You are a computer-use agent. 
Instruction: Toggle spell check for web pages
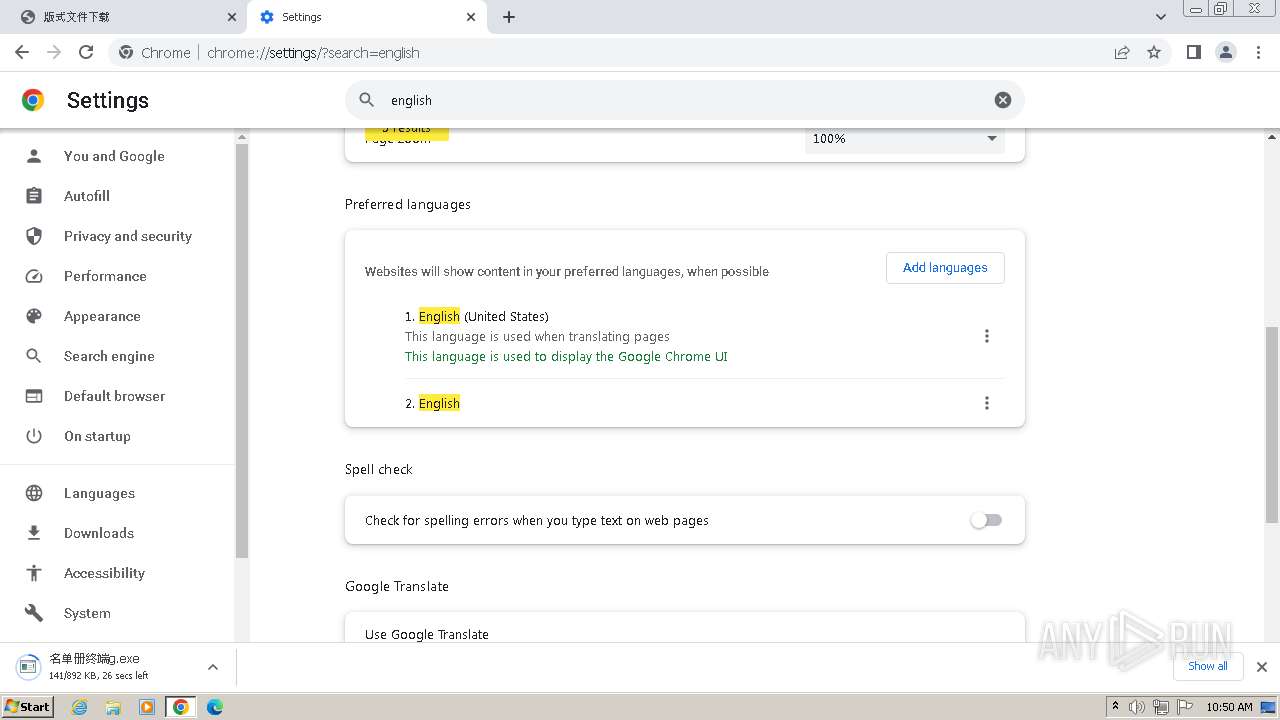986,520
